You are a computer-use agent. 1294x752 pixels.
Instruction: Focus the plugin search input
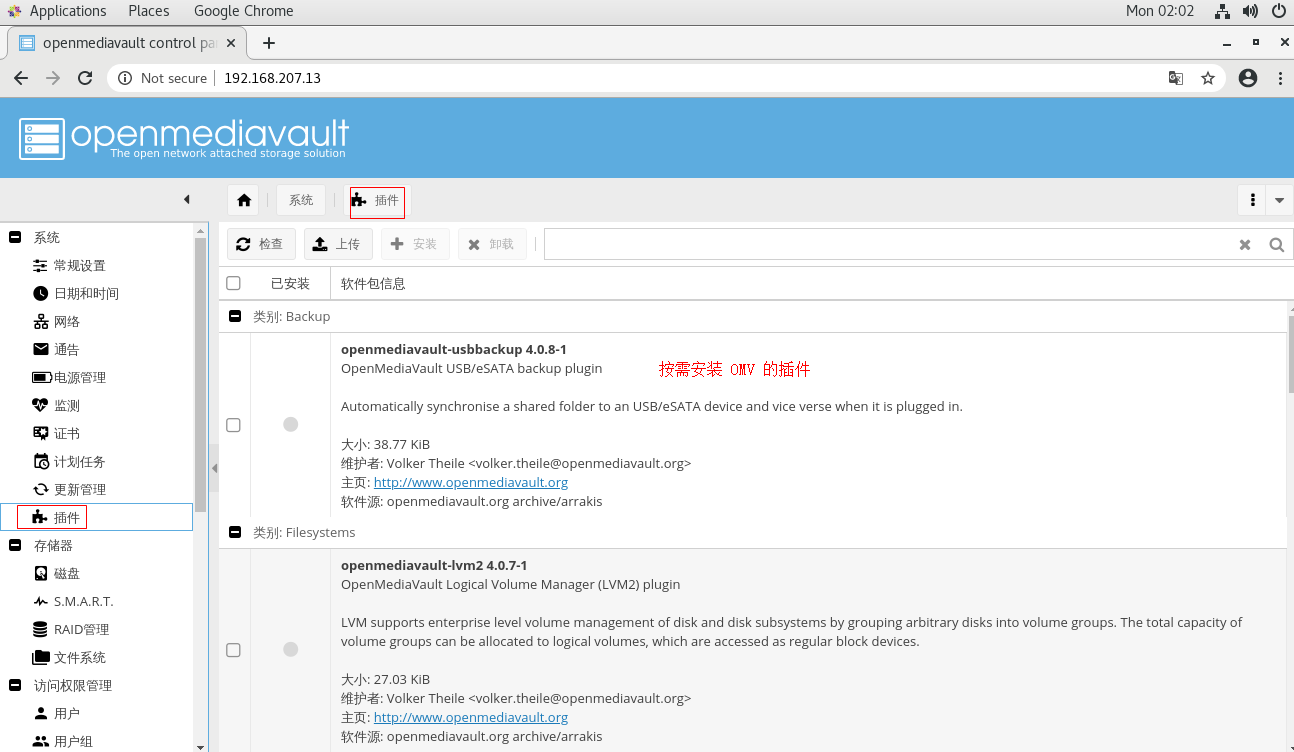pyautogui.click(x=888, y=244)
